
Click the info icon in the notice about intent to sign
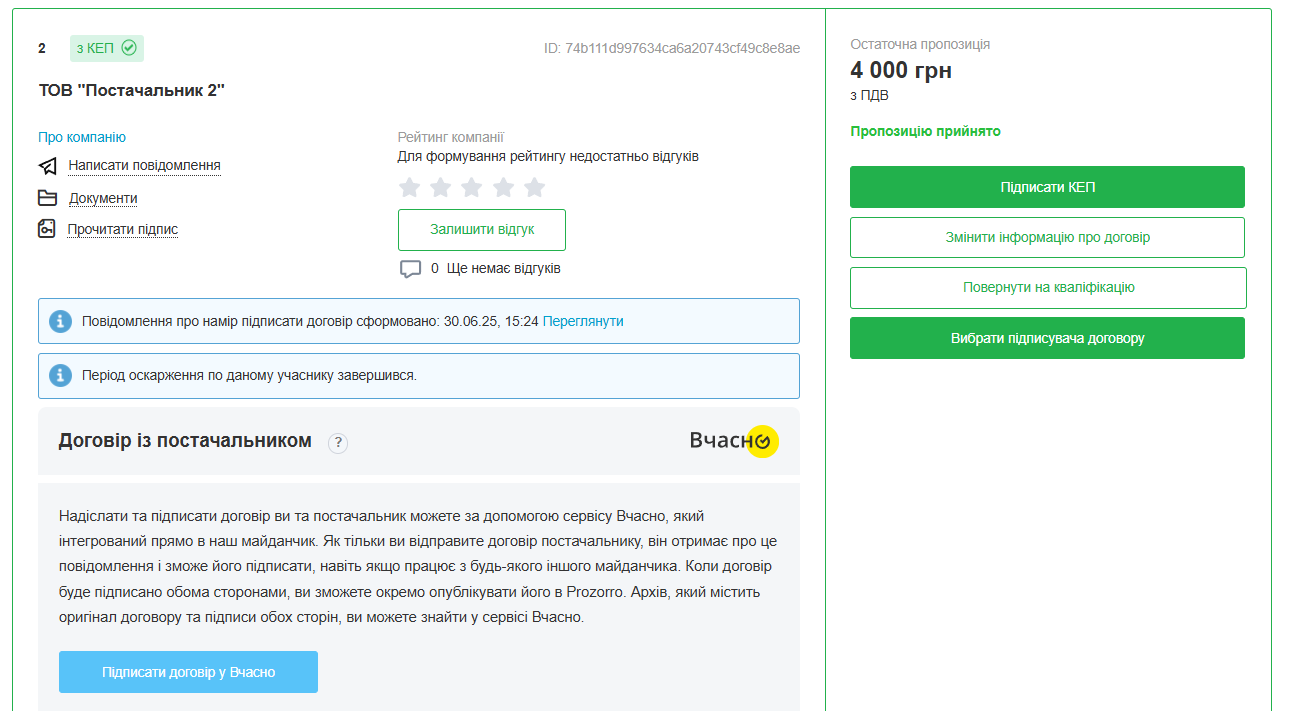click(x=61, y=321)
